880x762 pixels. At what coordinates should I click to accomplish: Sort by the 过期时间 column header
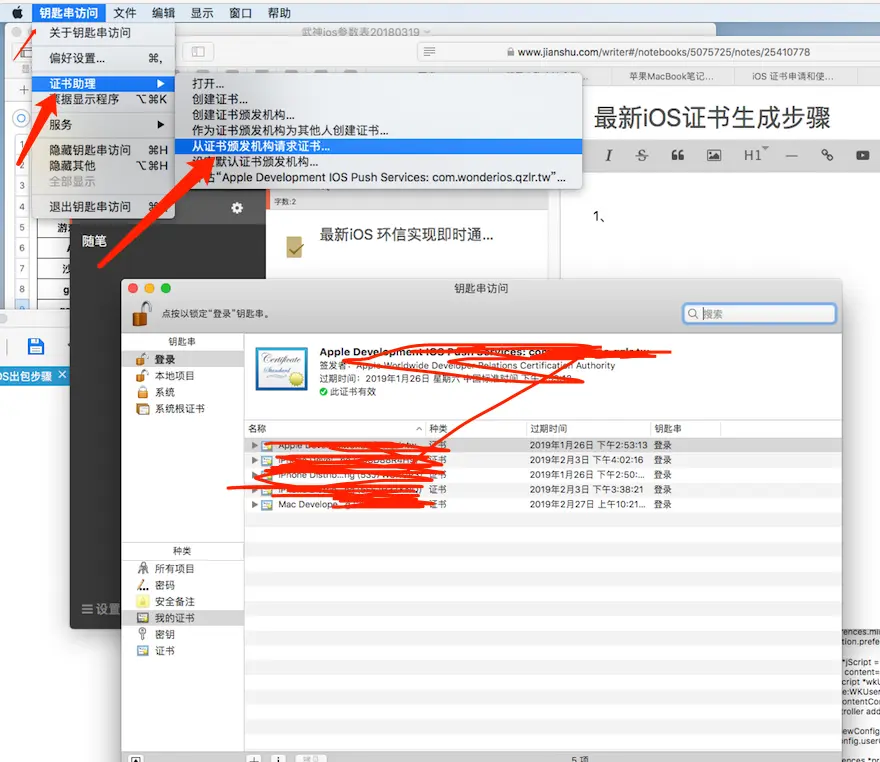[x=588, y=429]
